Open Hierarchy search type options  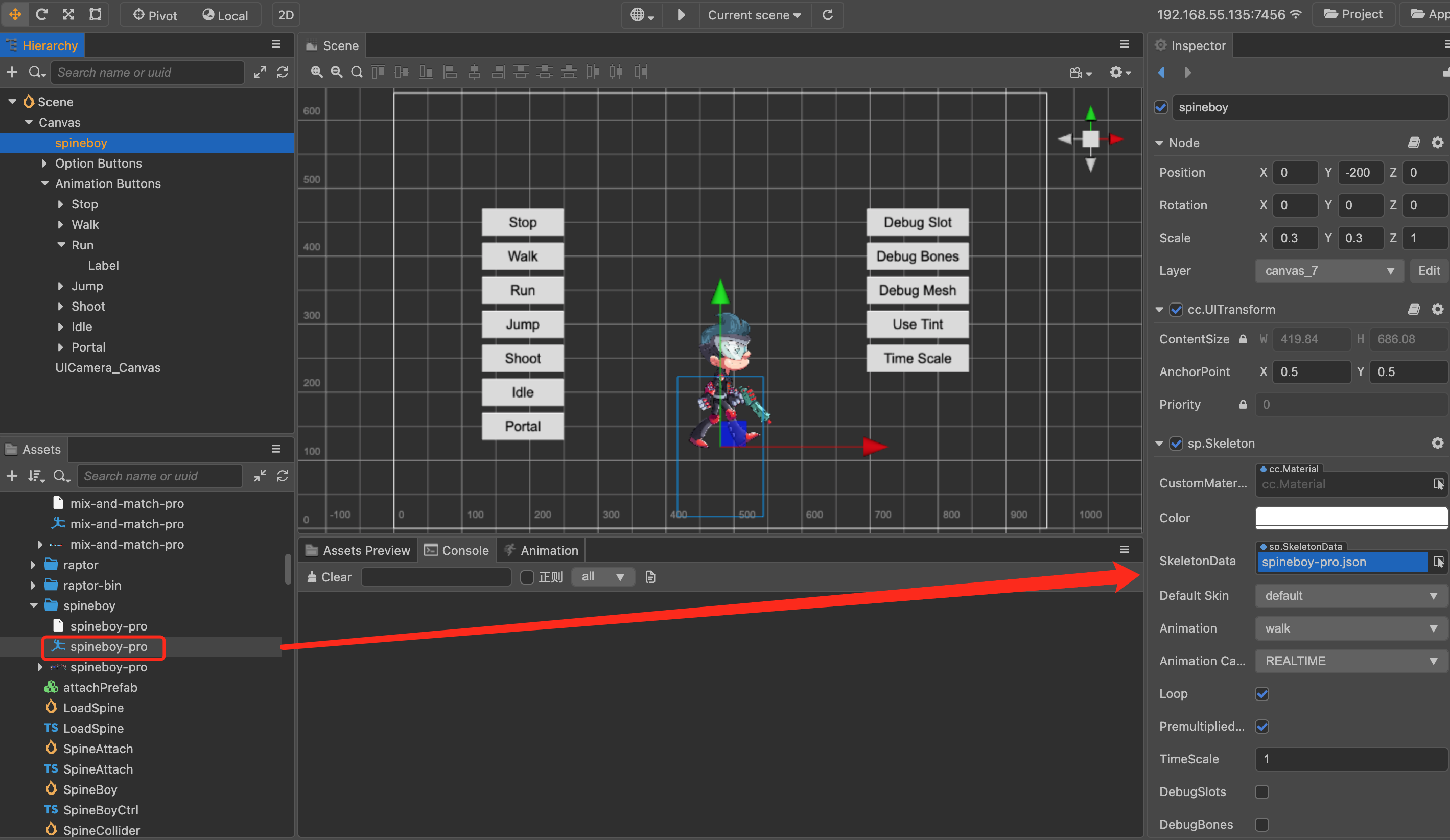click(x=37, y=73)
